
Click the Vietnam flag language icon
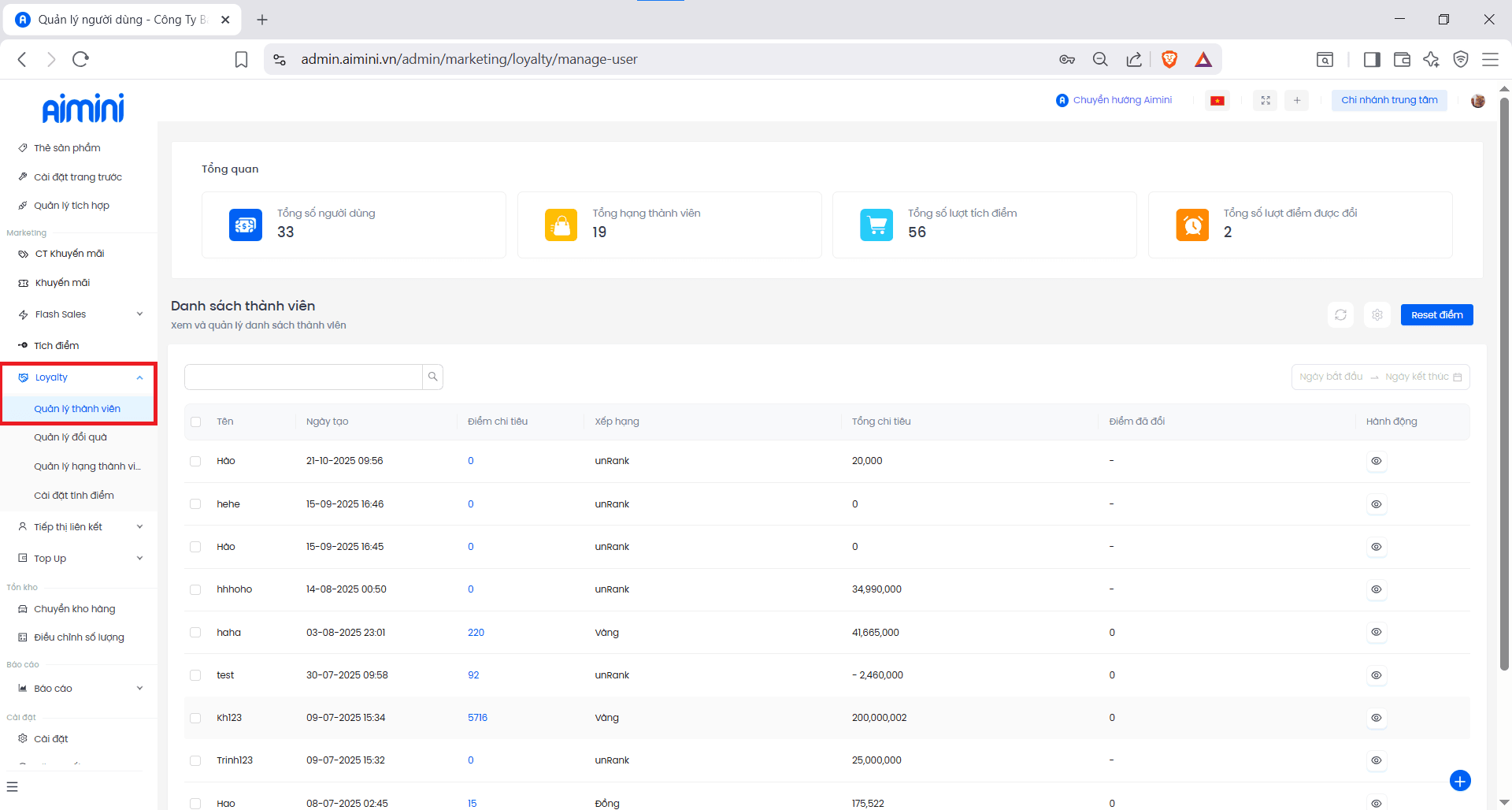[1217, 101]
